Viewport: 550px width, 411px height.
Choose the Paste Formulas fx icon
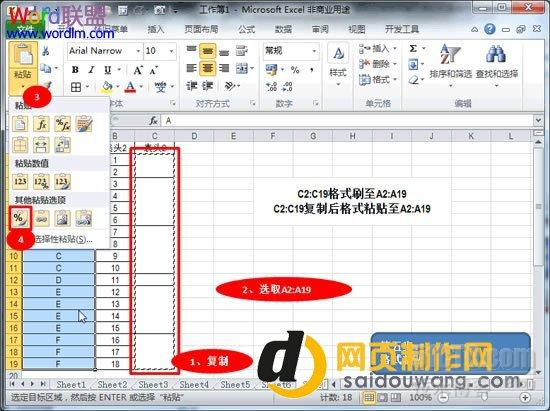41,124
